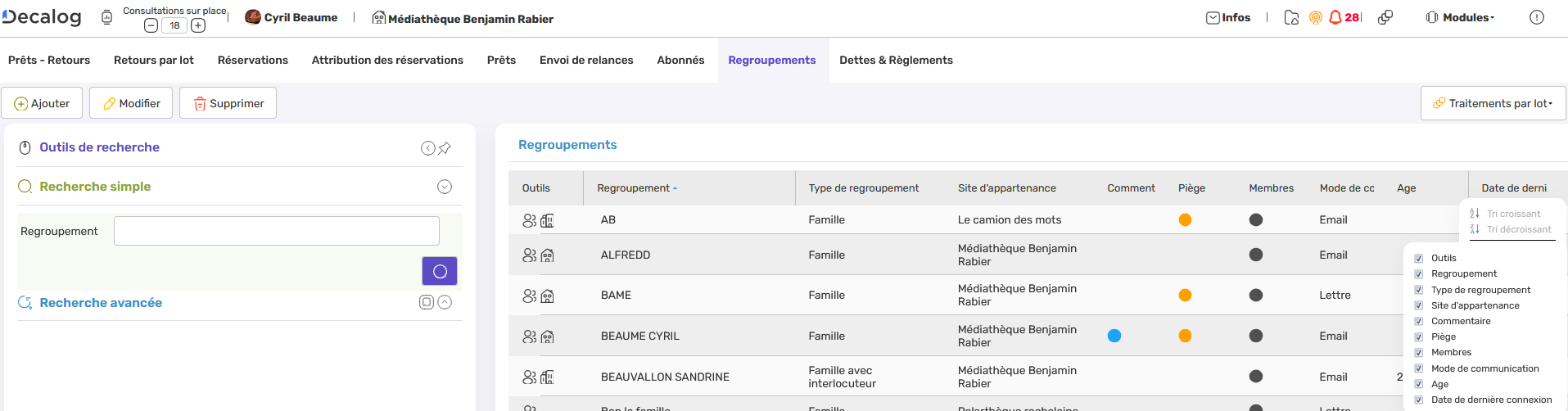Image resolution: width=1568 pixels, height=411 pixels.
Task: Open the cloud folder icon in header
Action: pos(1291,17)
